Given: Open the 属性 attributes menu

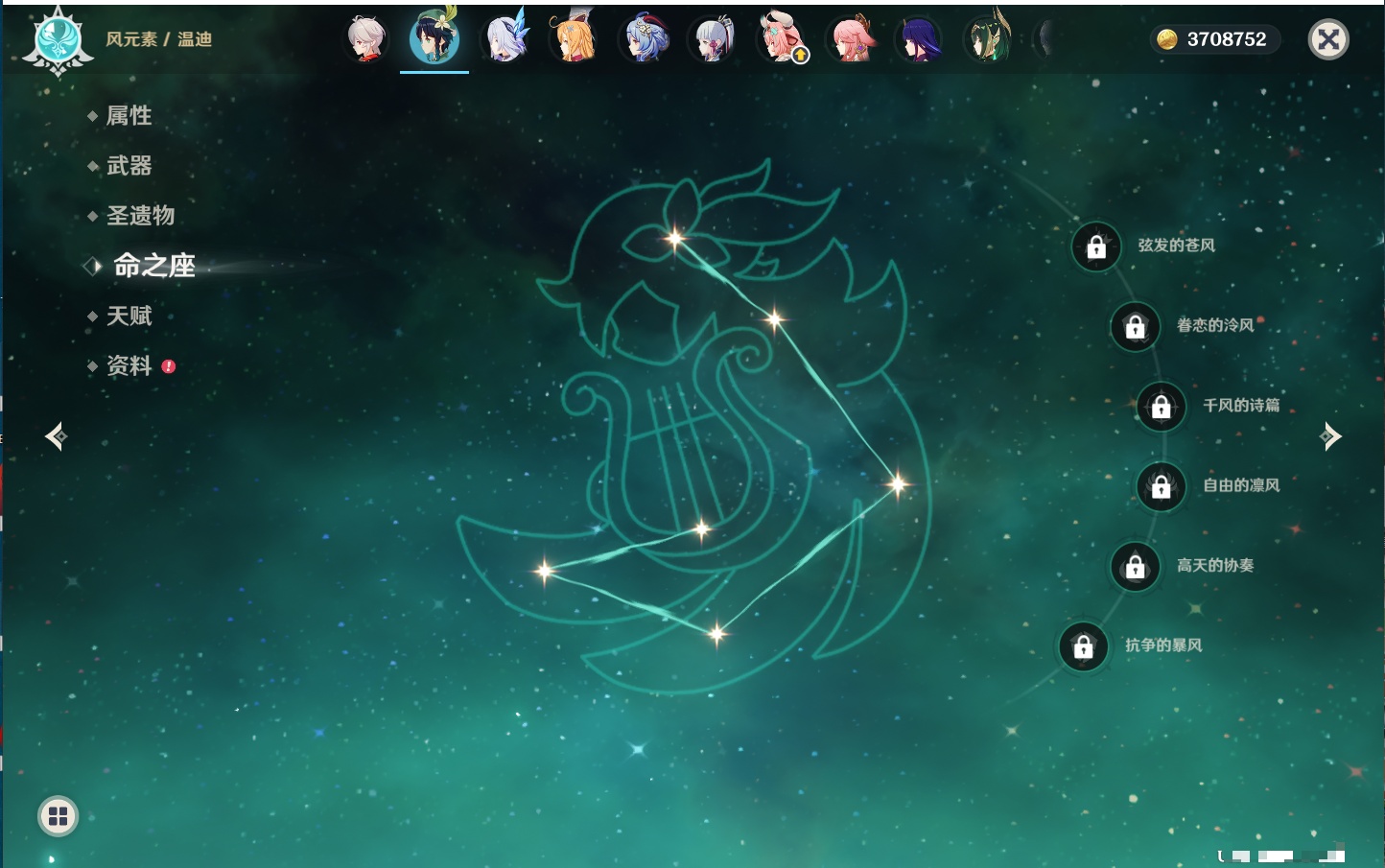Looking at the screenshot, I should pos(129,116).
